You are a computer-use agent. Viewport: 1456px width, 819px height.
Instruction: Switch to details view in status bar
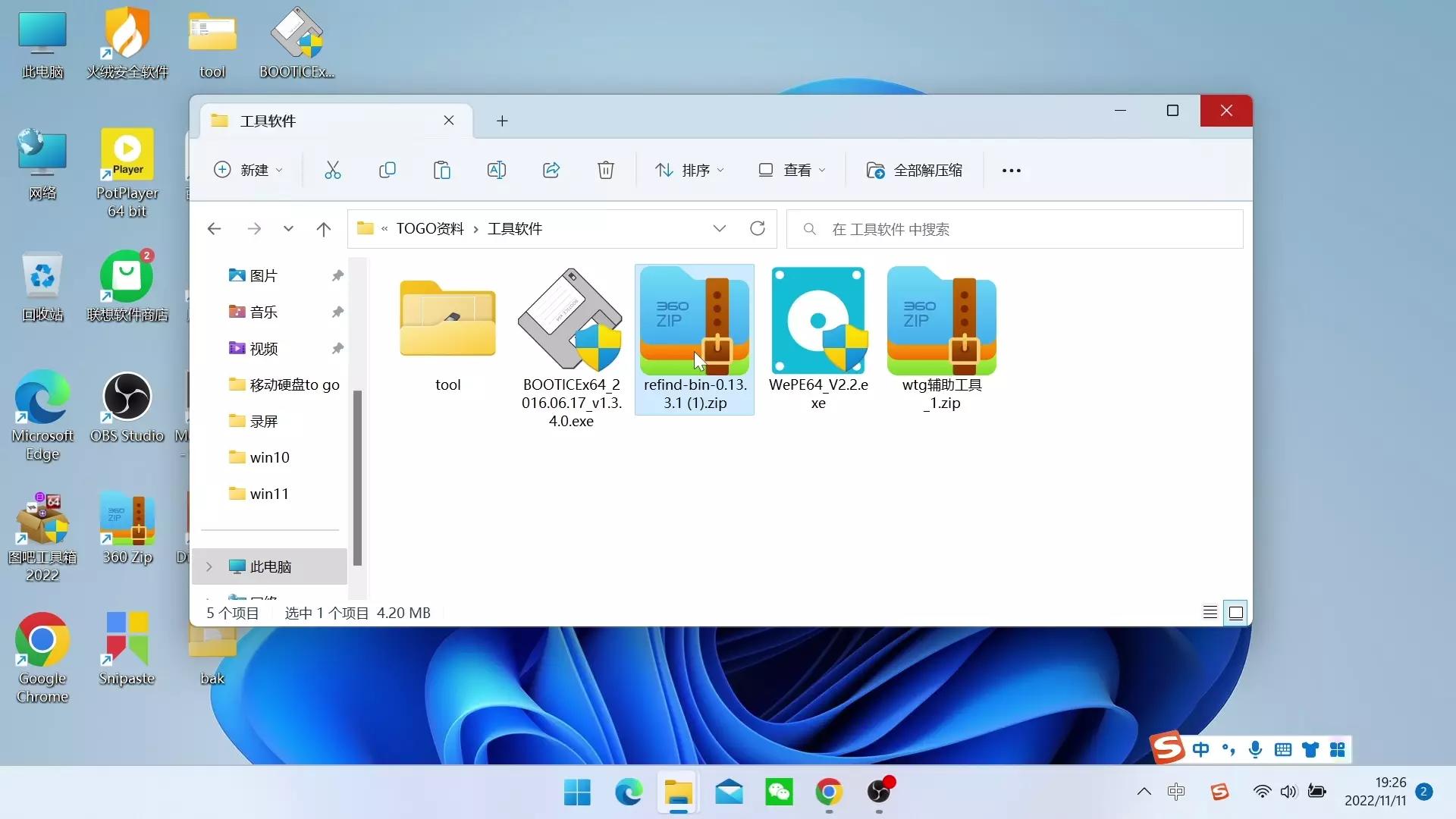pyautogui.click(x=1209, y=612)
